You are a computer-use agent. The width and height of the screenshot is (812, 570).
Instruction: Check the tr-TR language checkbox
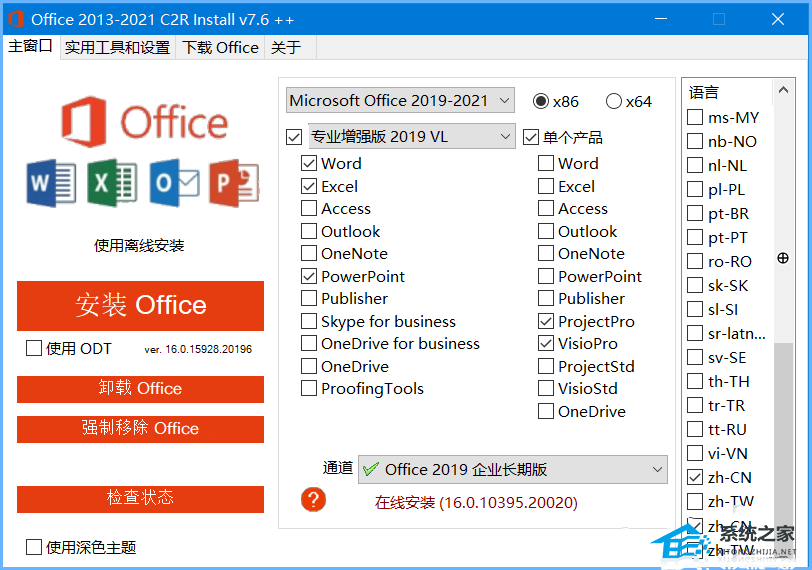[x=695, y=405]
